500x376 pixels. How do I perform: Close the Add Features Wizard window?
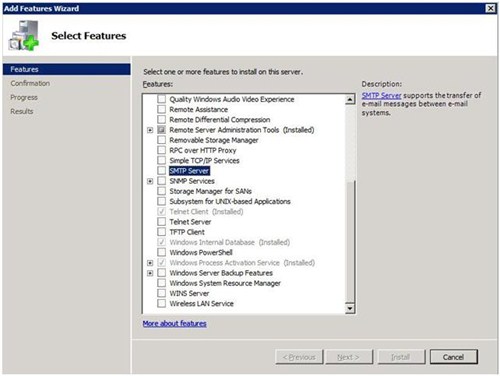coord(490,8)
